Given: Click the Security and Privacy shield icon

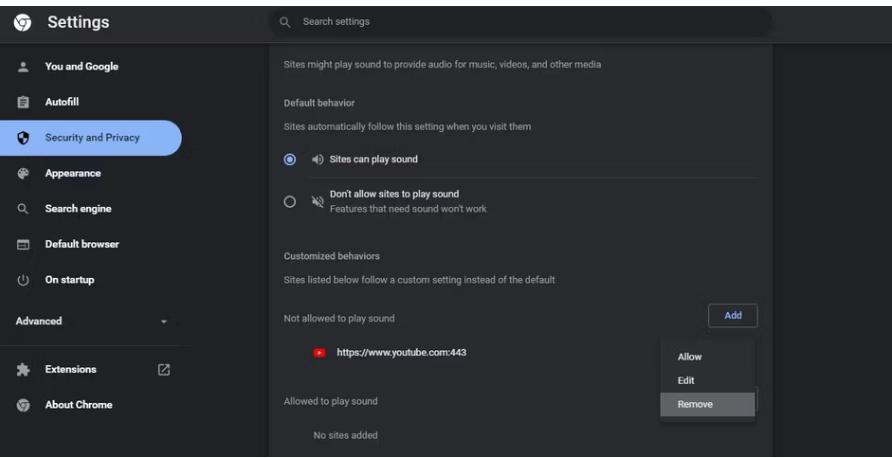Looking at the screenshot, I should pyautogui.click(x=23, y=138).
